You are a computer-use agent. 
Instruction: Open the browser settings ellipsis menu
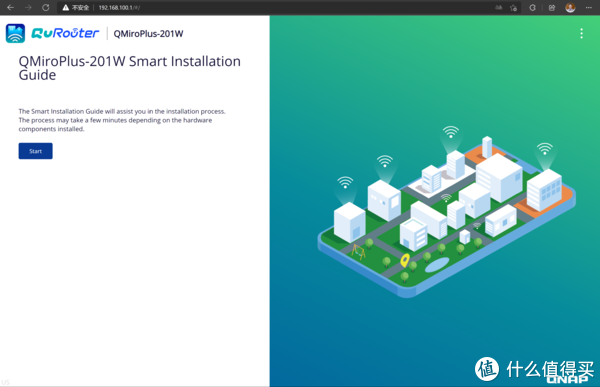pos(589,8)
